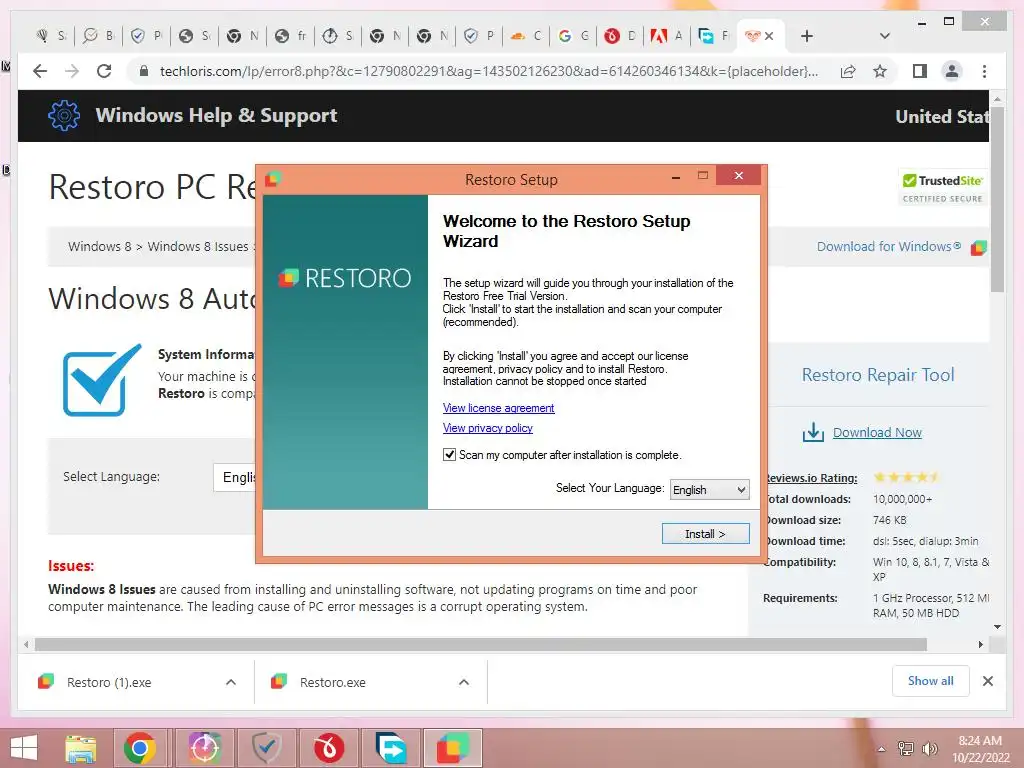Click the star rating icons
This screenshot has width=1024, height=768.
906,477
